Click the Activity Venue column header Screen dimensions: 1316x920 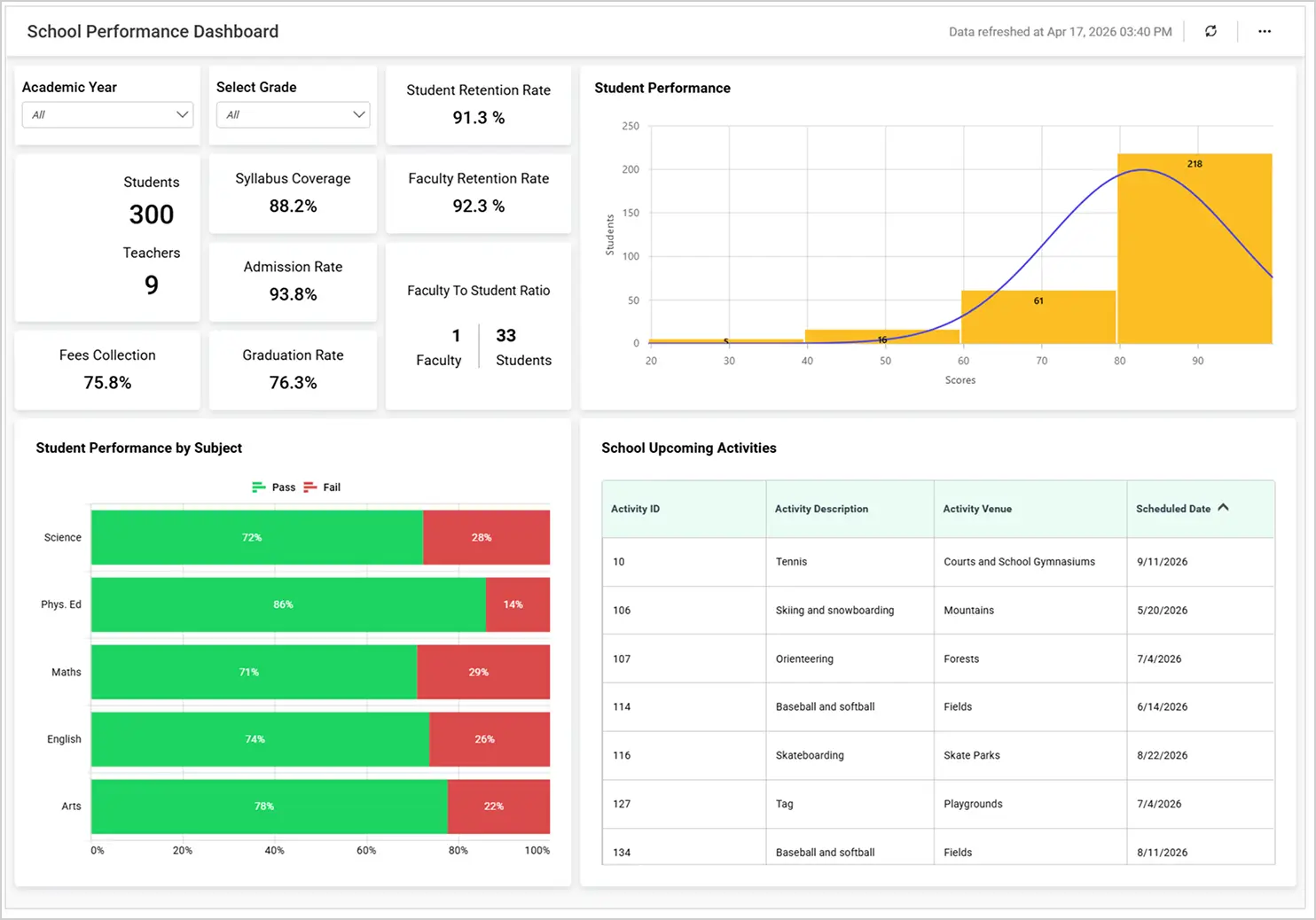[x=976, y=509]
